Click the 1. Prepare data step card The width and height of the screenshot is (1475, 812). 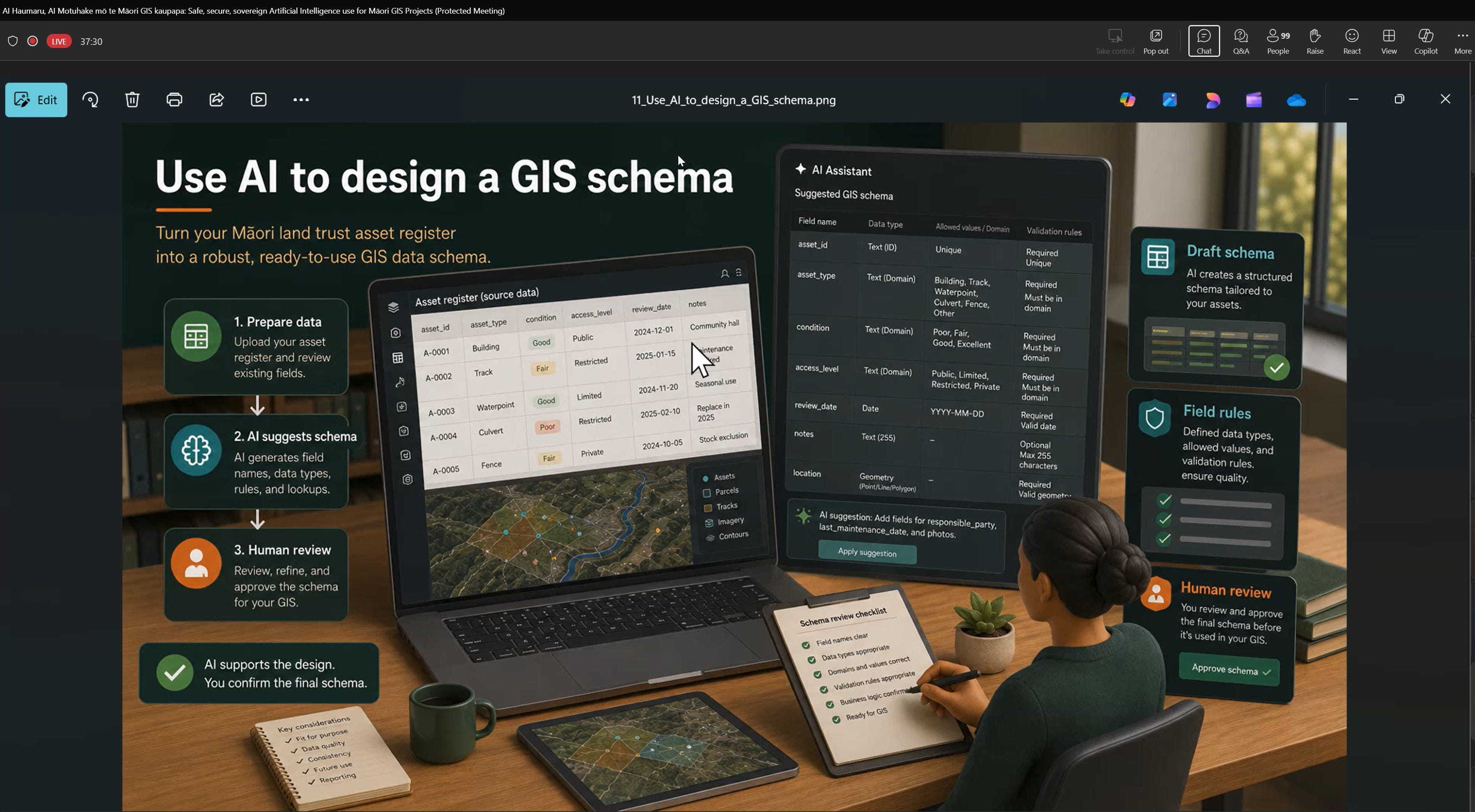(256, 346)
